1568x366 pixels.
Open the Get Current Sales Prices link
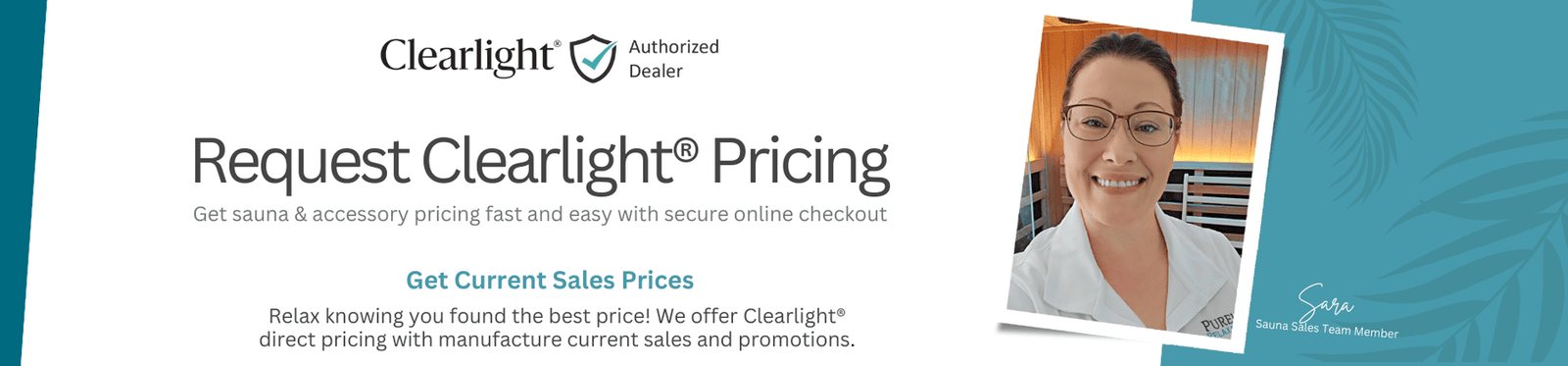pos(550,281)
